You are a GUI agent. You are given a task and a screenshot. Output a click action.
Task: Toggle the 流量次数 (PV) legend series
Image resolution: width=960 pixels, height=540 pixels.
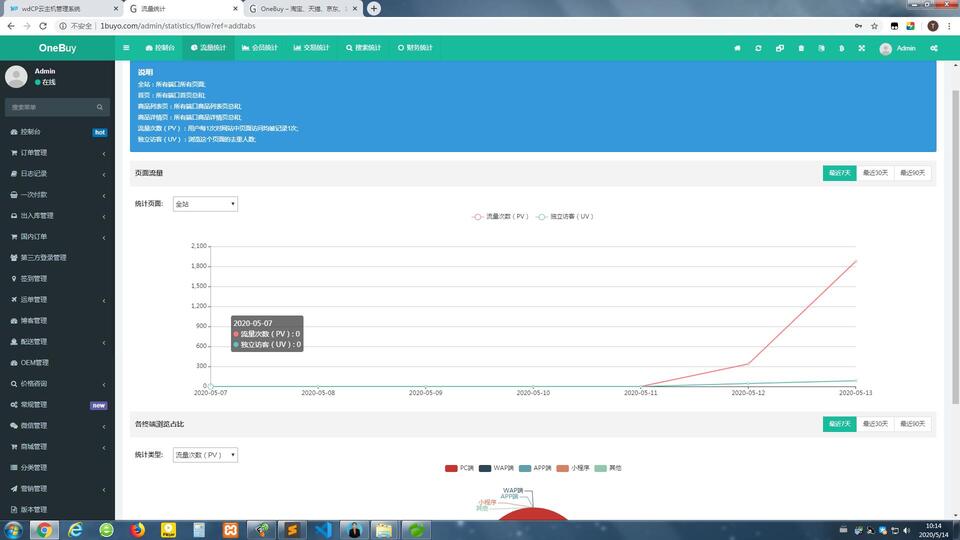point(500,216)
